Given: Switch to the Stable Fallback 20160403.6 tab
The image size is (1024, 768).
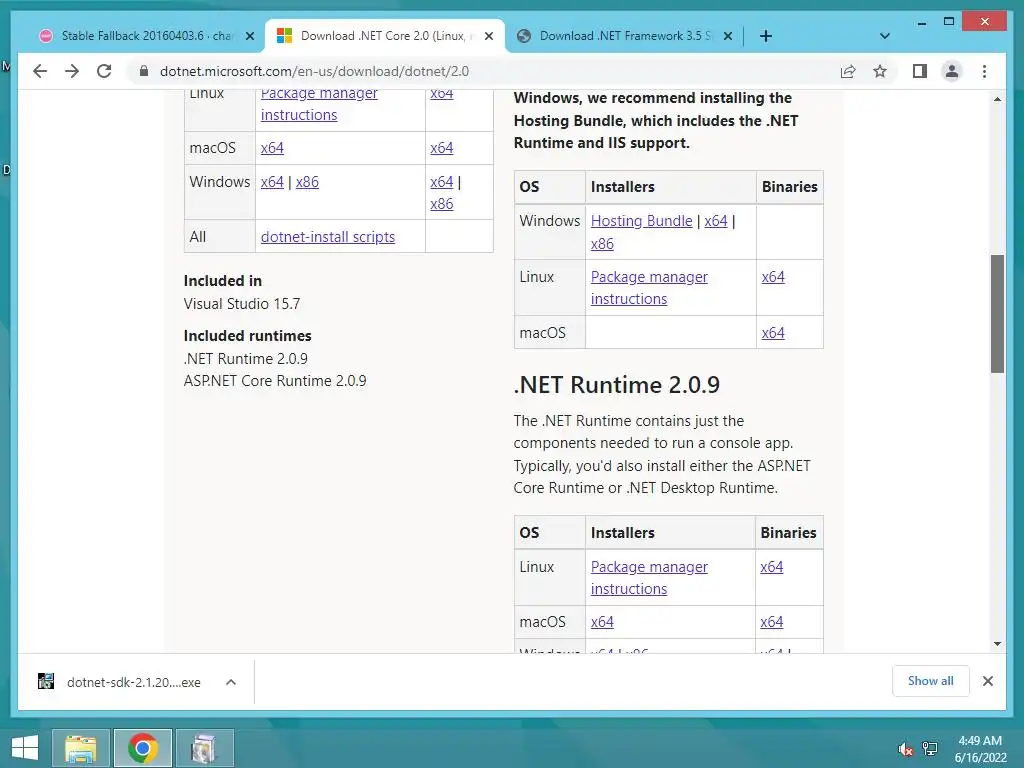Looking at the screenshot, I should click(x=148, y=36).
